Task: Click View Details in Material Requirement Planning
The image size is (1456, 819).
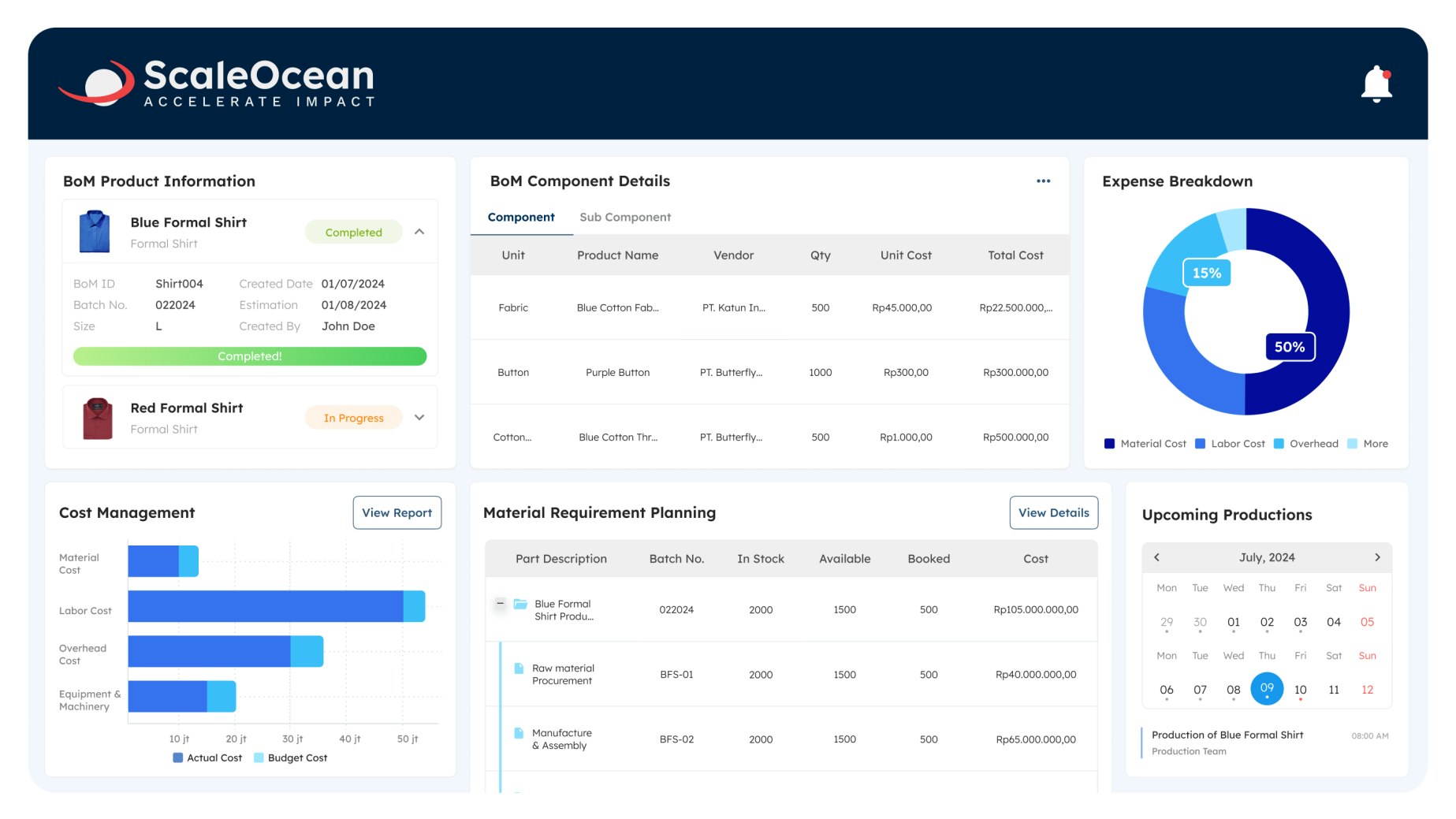Action: point(1053,512)
